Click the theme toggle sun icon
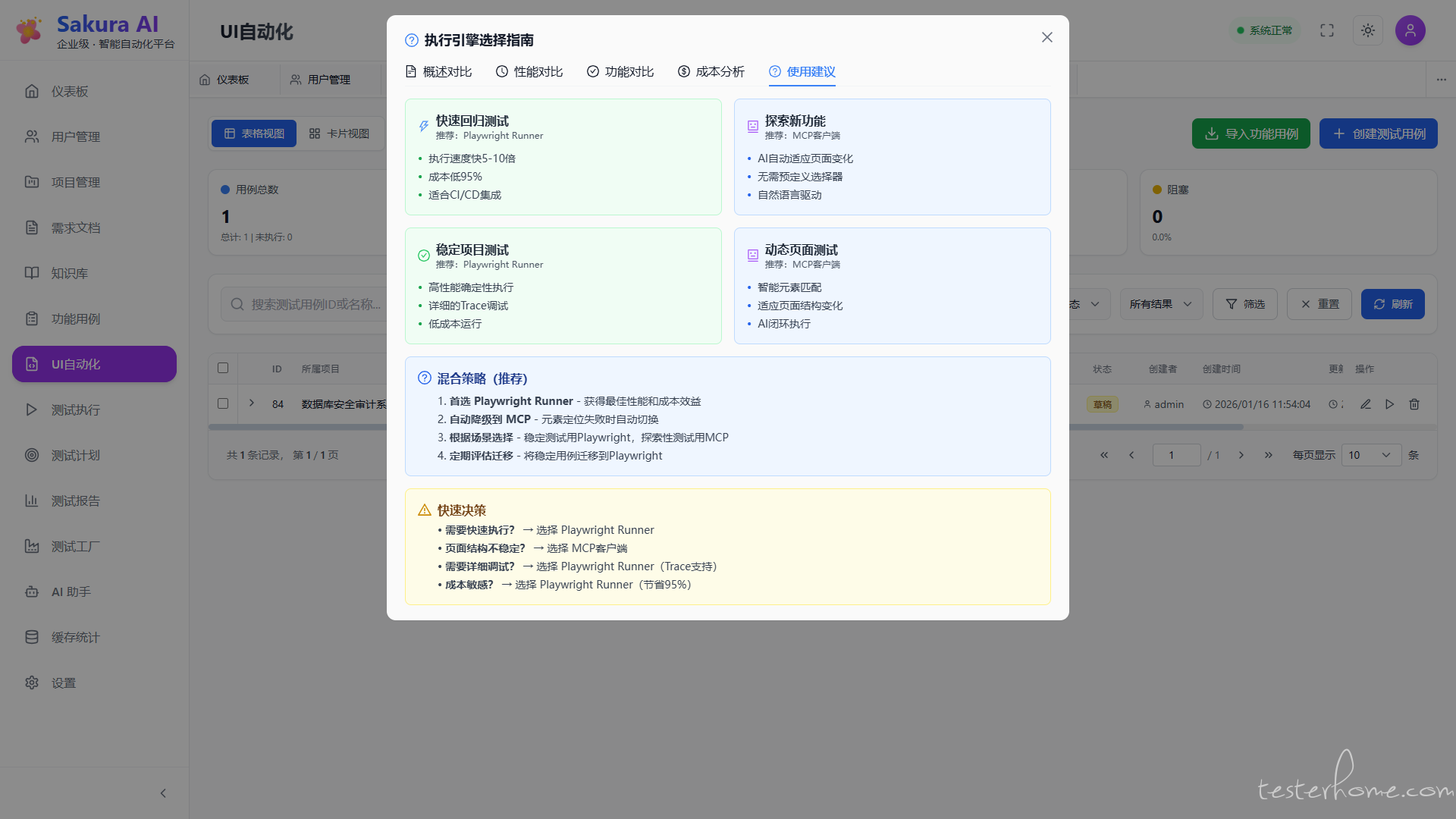This screenshot has width=1456, height=819. click(x=1367, y=30)
